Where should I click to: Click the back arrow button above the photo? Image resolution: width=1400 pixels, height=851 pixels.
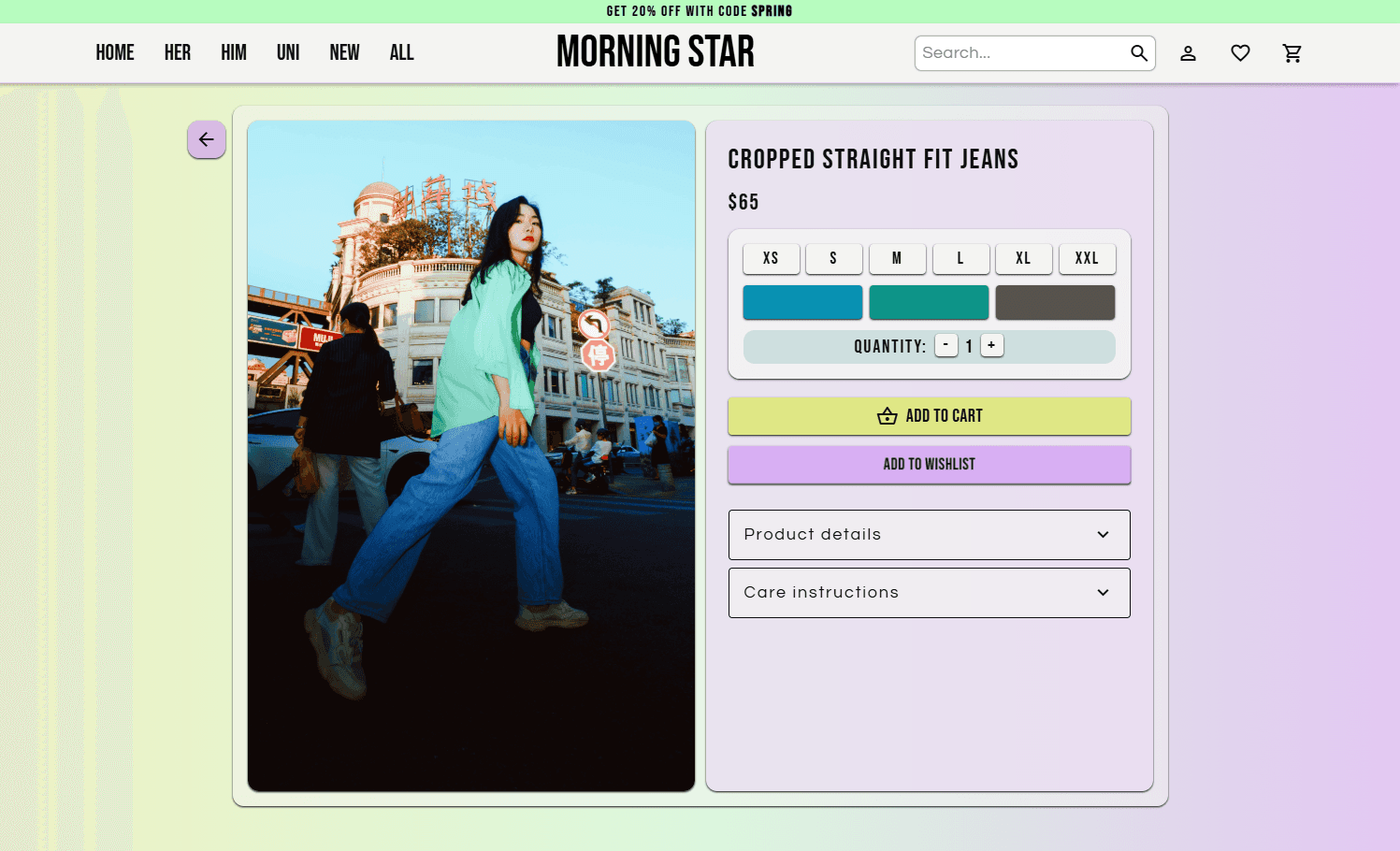(x=207, y=139)
